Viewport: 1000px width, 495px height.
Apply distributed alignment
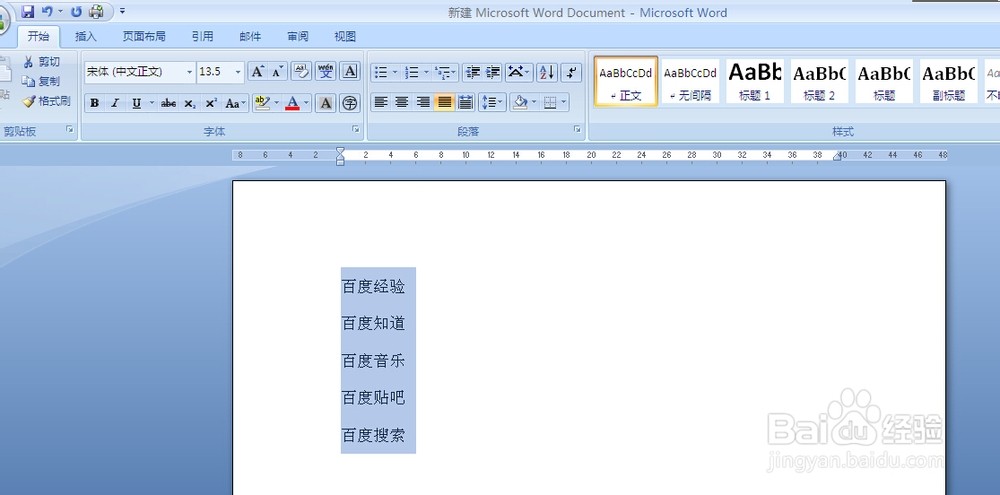466,102
